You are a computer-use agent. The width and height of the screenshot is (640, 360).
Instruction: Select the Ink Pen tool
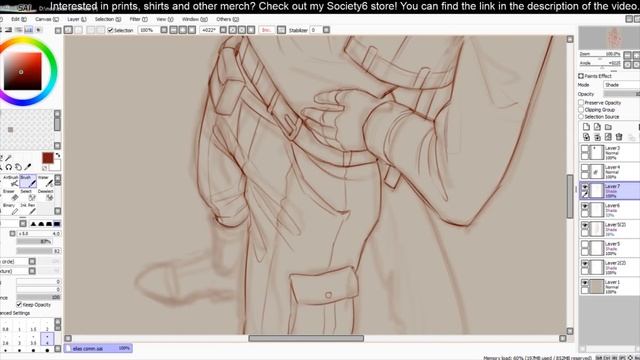tap(28, 209)
